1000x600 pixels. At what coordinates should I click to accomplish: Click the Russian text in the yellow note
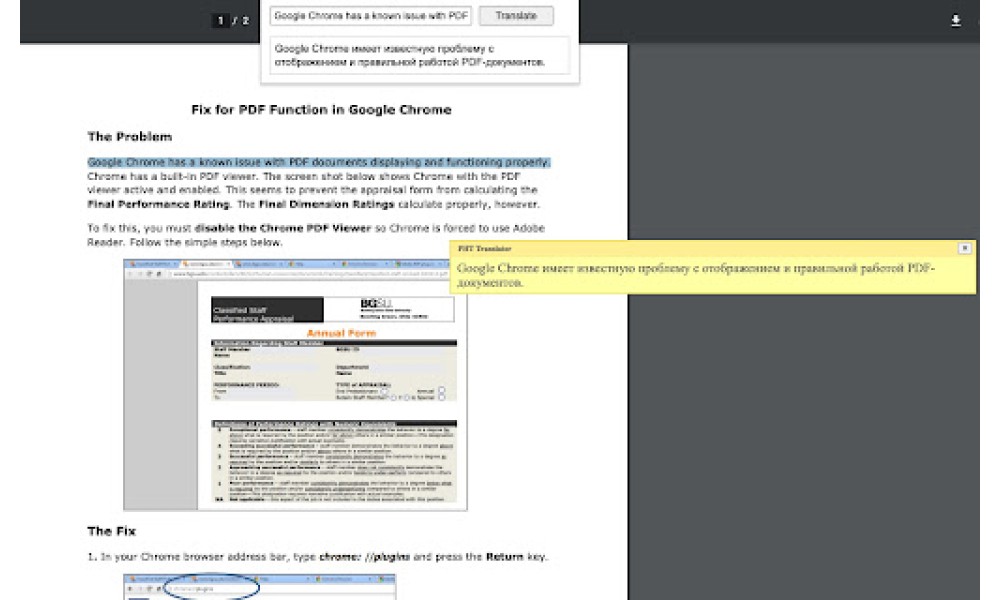(696, 275)
